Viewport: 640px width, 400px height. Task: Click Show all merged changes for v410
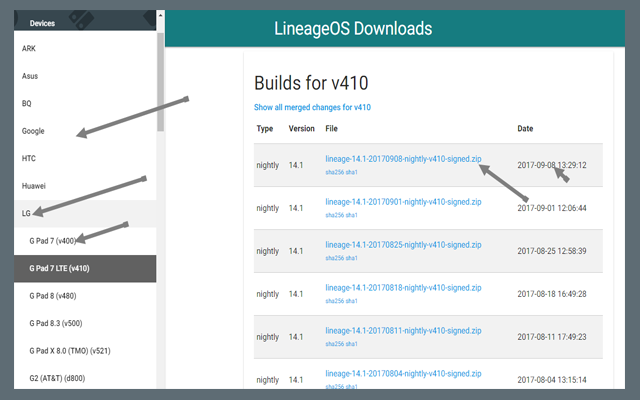click(x=314, y=106)
